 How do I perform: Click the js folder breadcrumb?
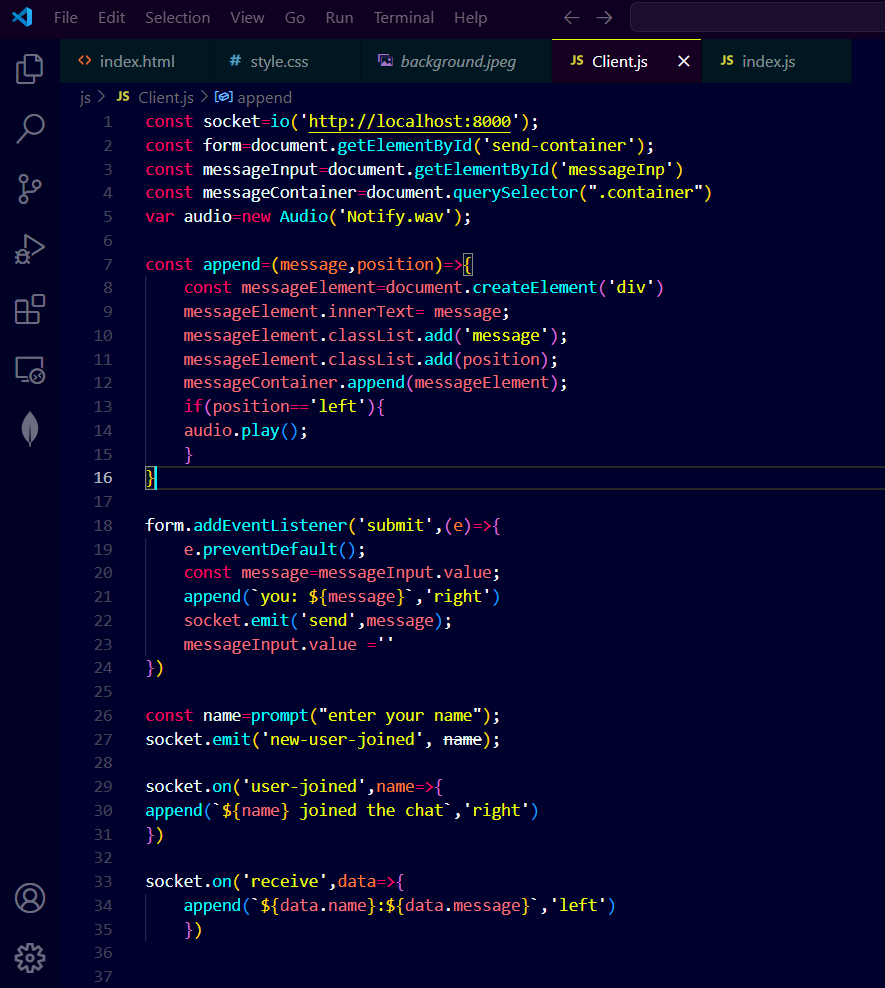85,98
